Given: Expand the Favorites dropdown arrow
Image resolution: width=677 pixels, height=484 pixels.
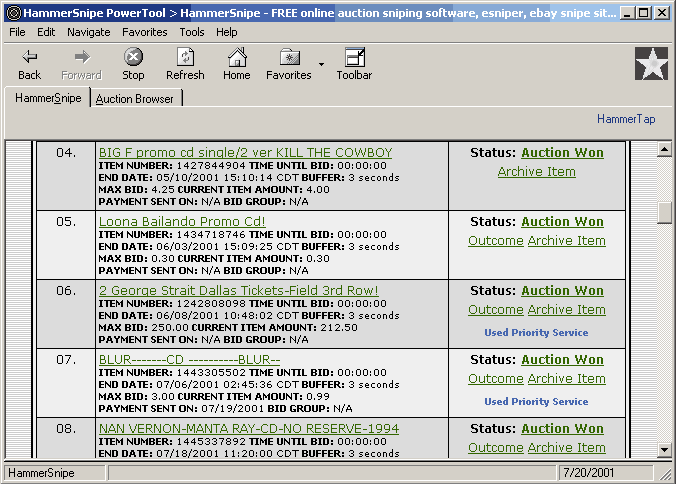Looking at the screenshot, I should (321, 64).
